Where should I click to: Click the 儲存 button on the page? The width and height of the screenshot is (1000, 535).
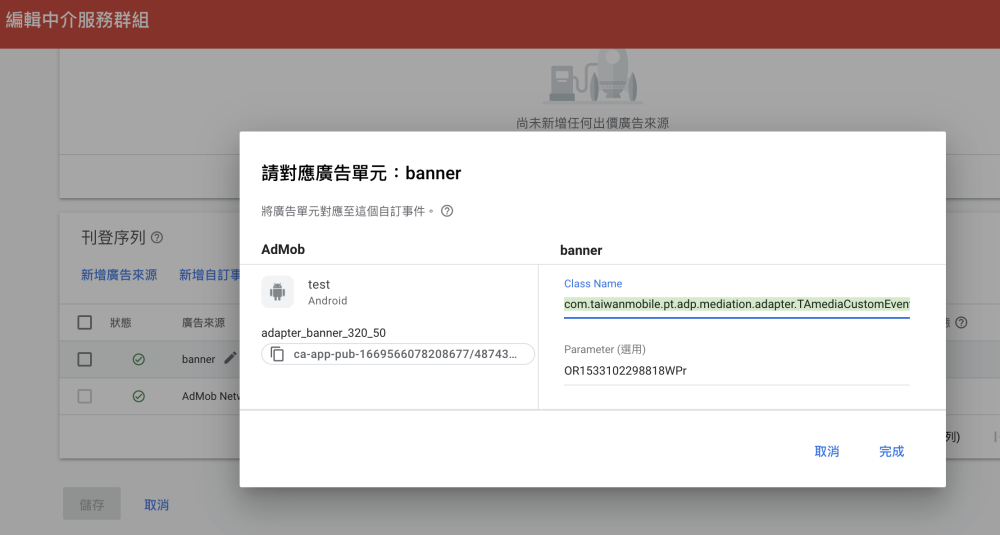point(92,504)
